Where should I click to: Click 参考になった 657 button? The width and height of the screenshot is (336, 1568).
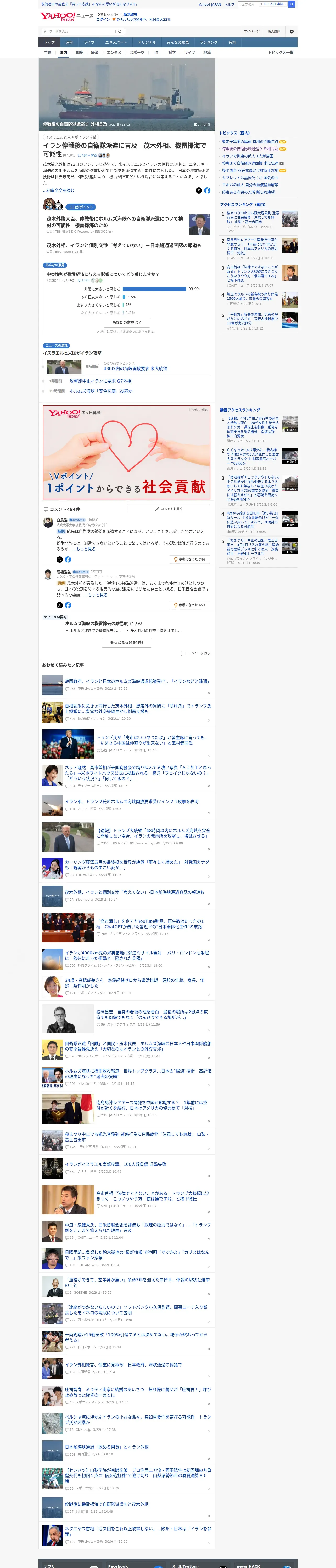point(190,605)
